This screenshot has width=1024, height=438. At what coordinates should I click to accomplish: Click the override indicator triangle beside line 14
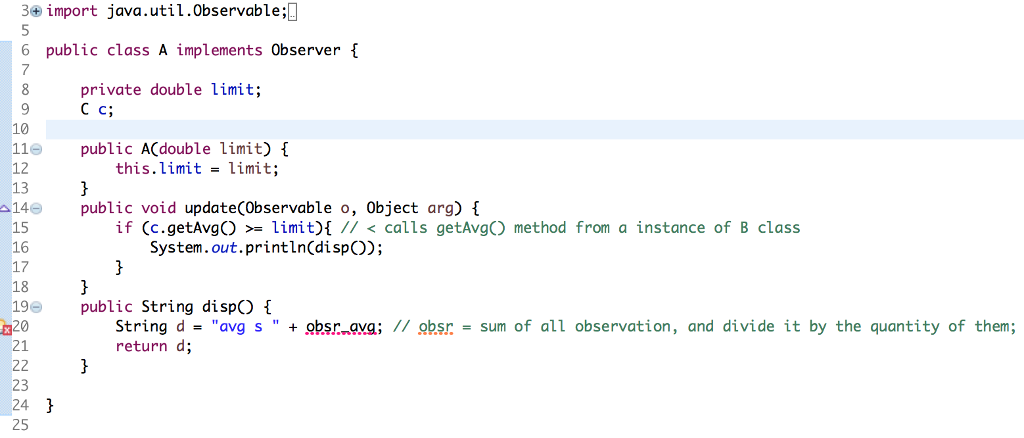point(5,209)
